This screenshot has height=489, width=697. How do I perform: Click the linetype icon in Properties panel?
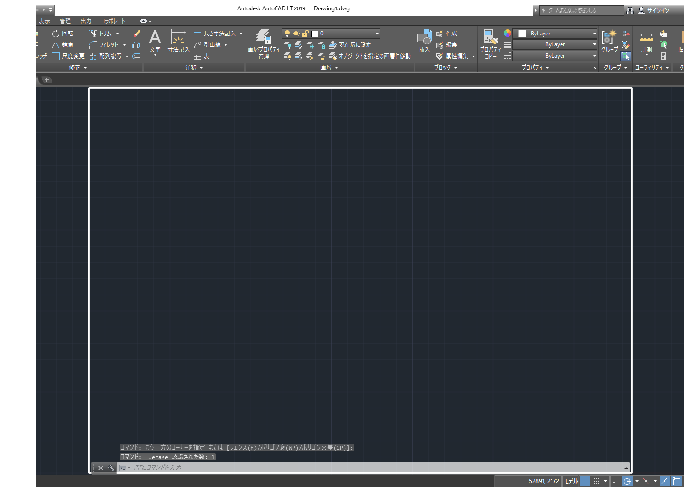507,56
